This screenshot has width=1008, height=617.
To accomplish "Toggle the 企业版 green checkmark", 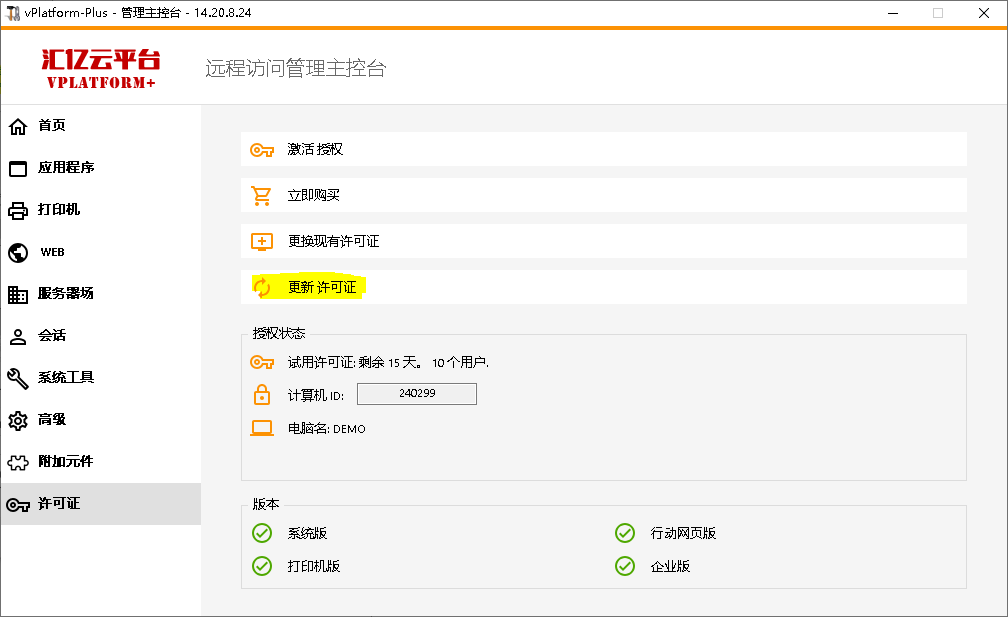I will [625, 566].
